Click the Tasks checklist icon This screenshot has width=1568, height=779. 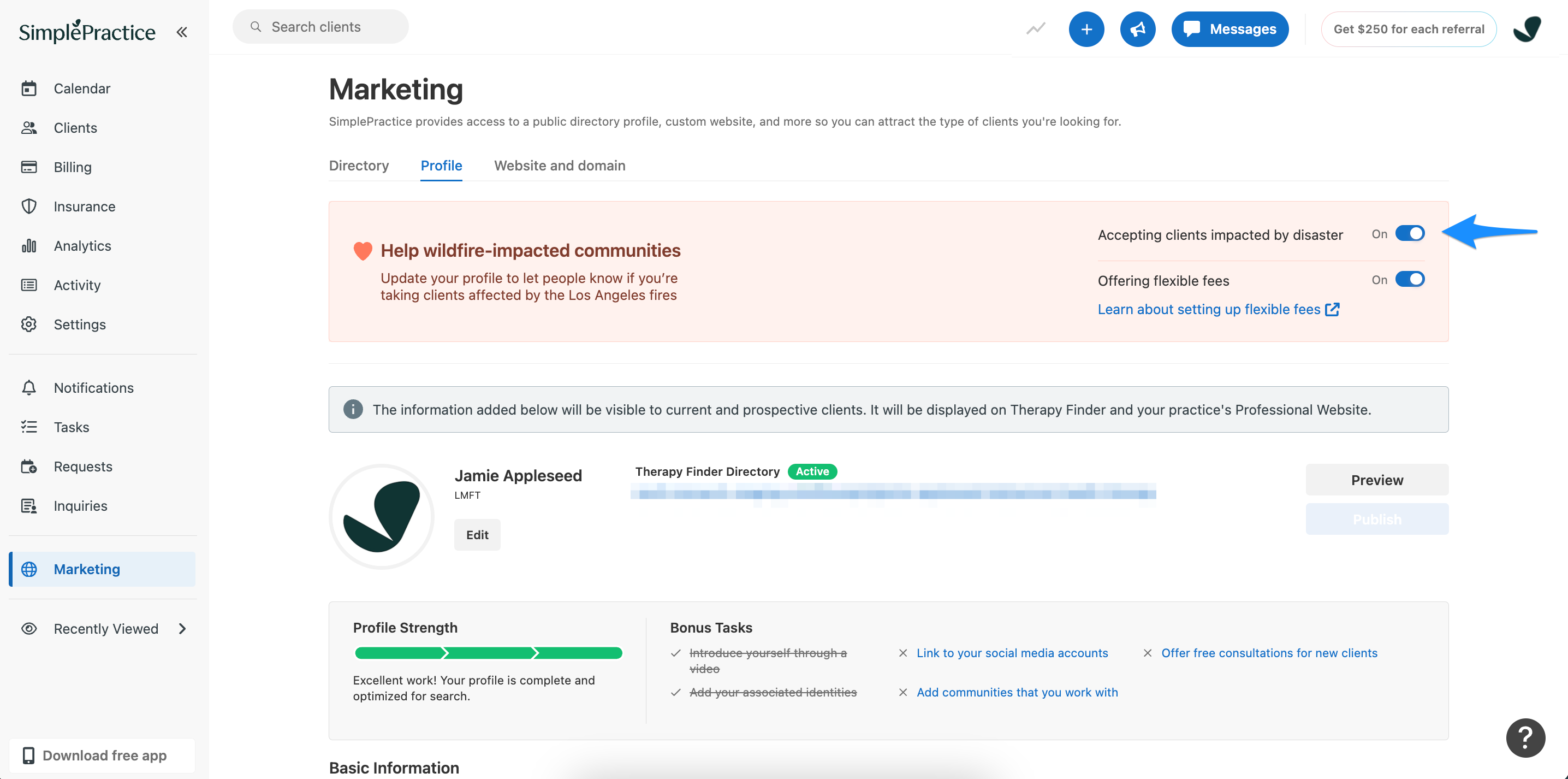[29, 427]
